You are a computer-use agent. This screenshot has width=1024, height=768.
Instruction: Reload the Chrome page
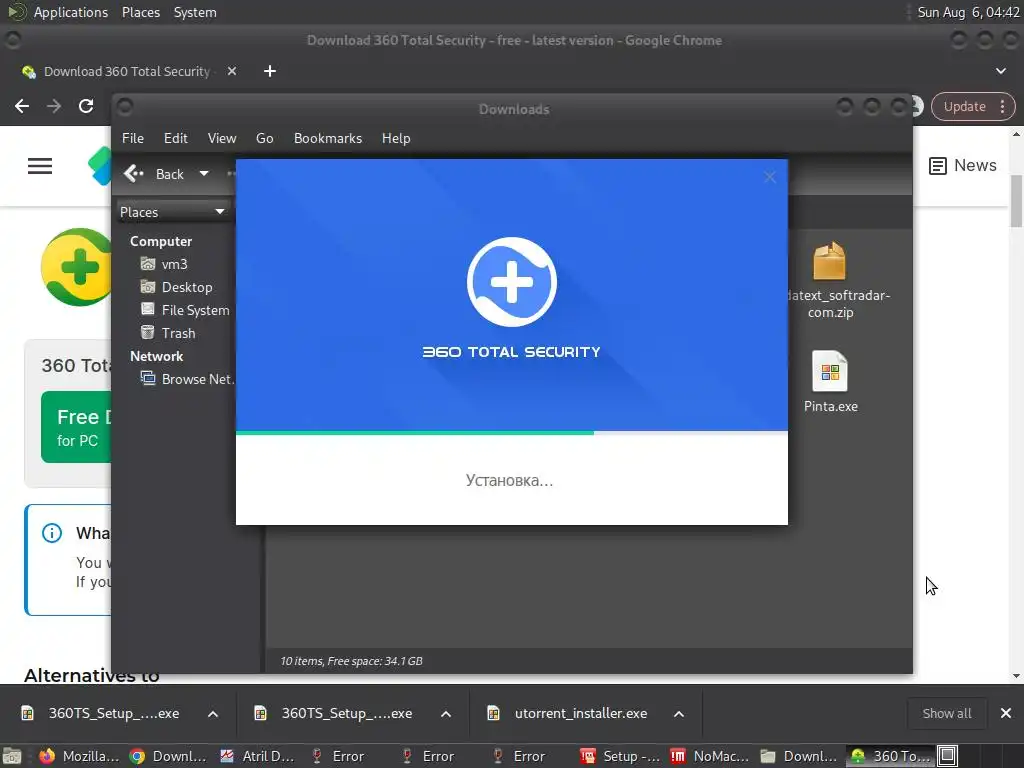86,106
